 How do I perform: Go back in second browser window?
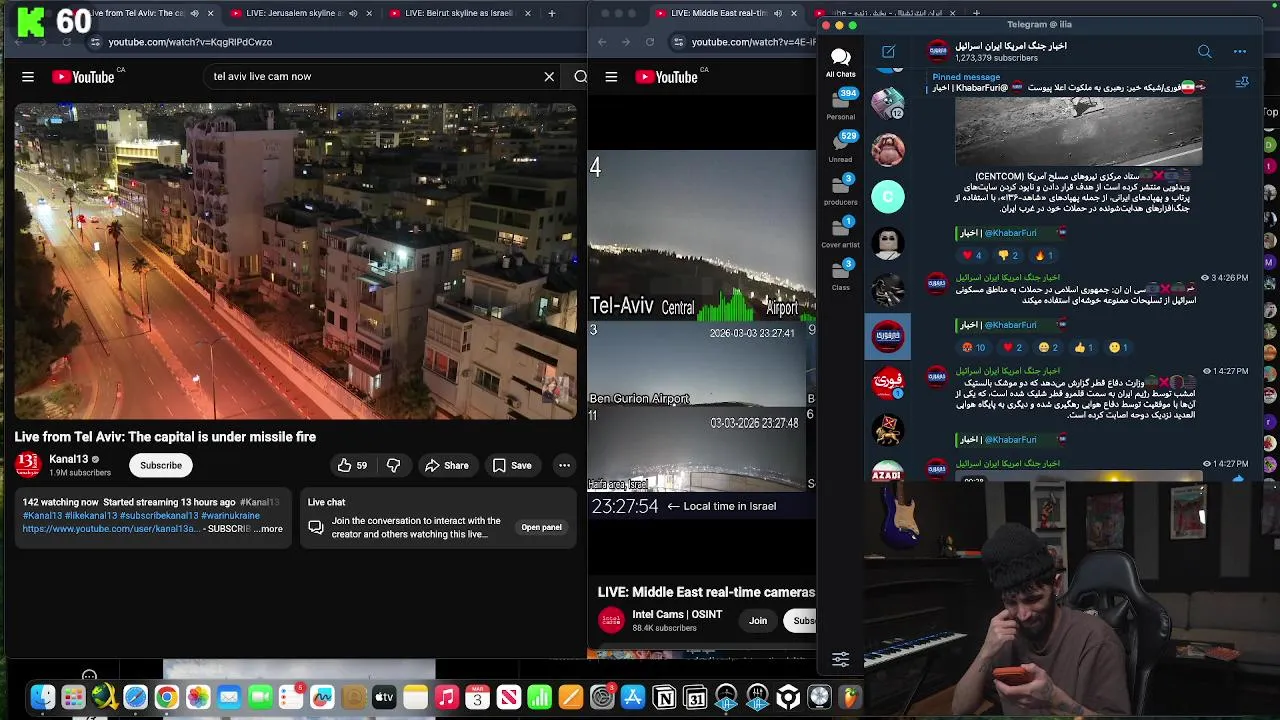point(602,42)
